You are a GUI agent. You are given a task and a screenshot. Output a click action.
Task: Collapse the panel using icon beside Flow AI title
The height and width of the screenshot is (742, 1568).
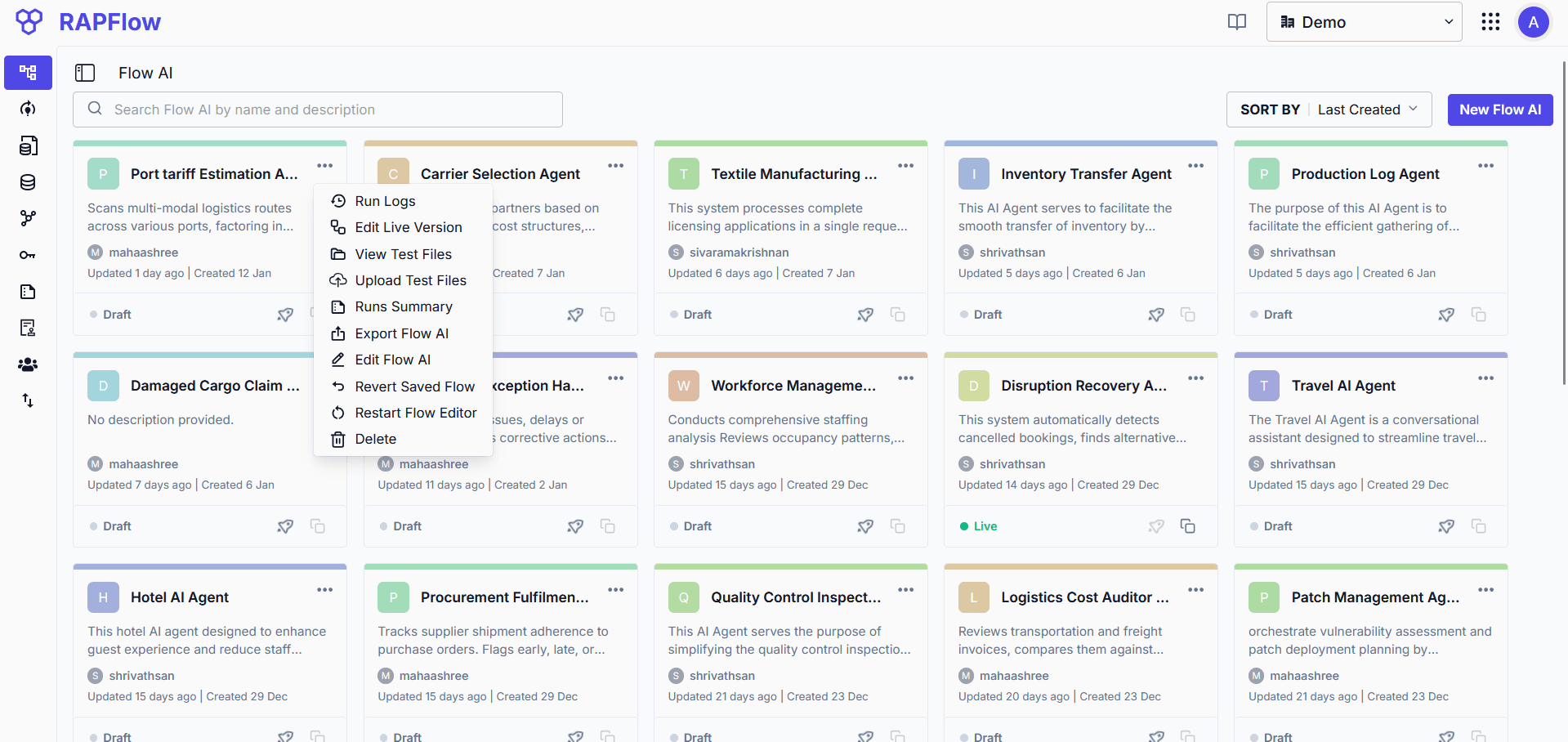pos(85,73)
